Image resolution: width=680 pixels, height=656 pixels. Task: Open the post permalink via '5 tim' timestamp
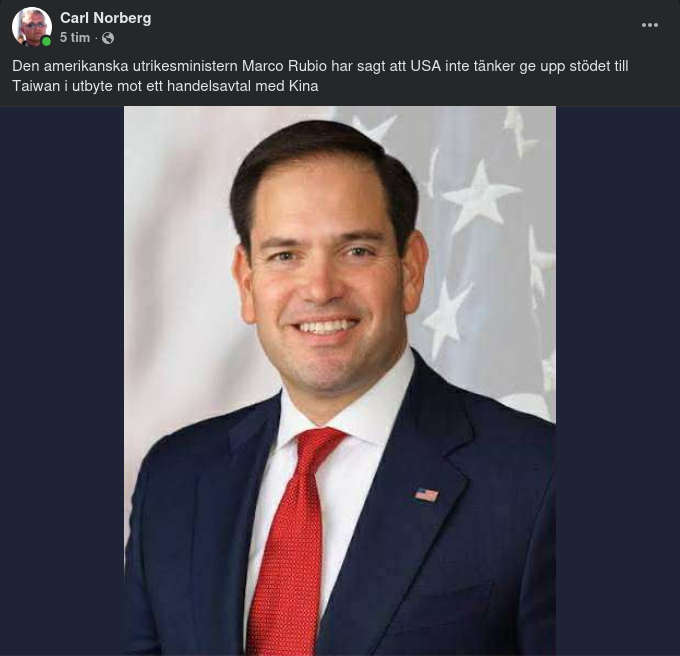[x=75, y=38]
